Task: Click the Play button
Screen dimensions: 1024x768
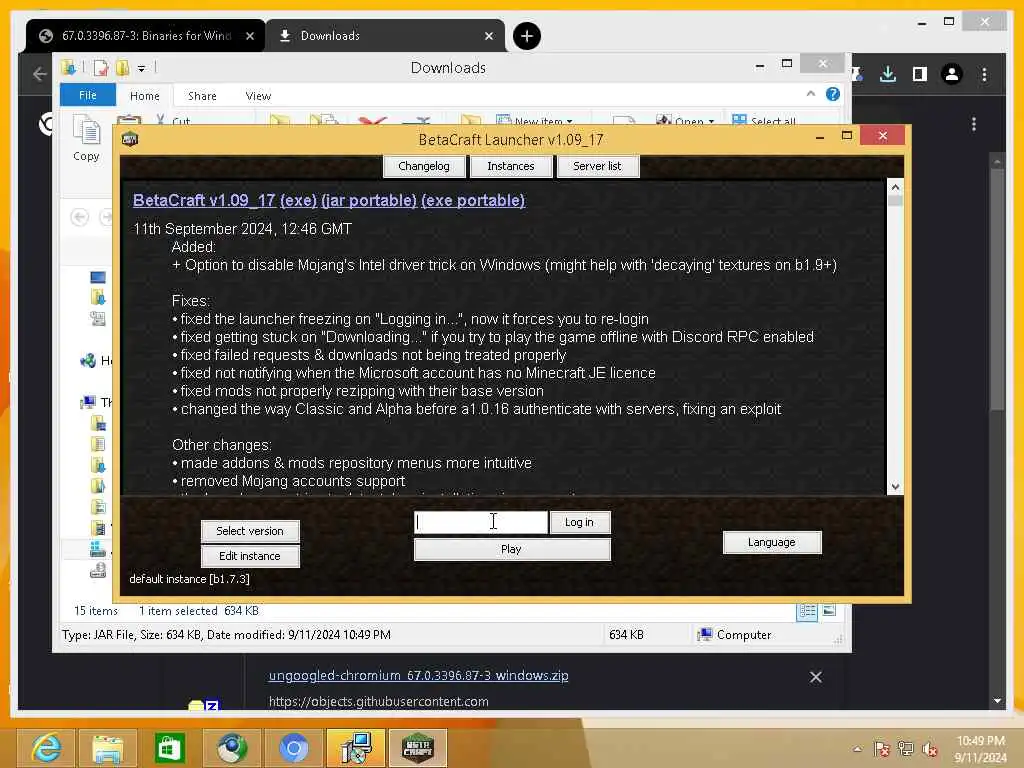Action: click(x=511, y=549)
